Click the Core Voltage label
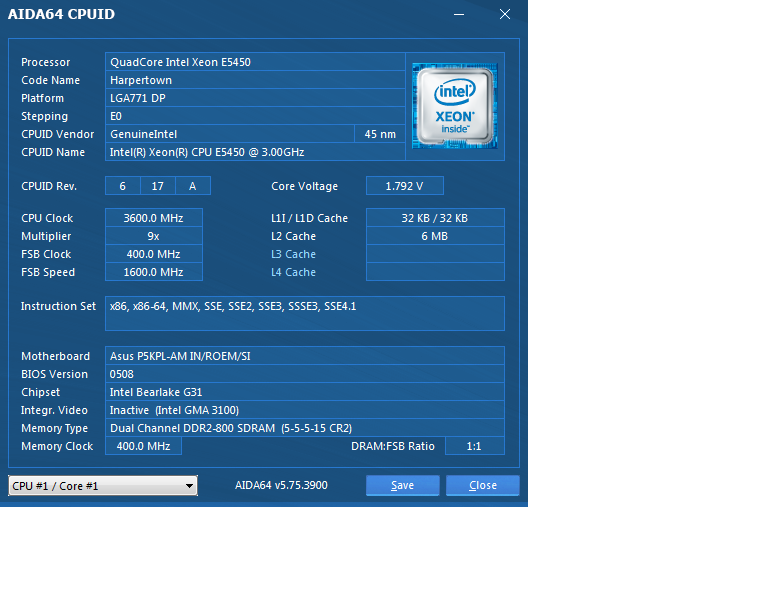768x614 pixels. [x=305, y=186]
